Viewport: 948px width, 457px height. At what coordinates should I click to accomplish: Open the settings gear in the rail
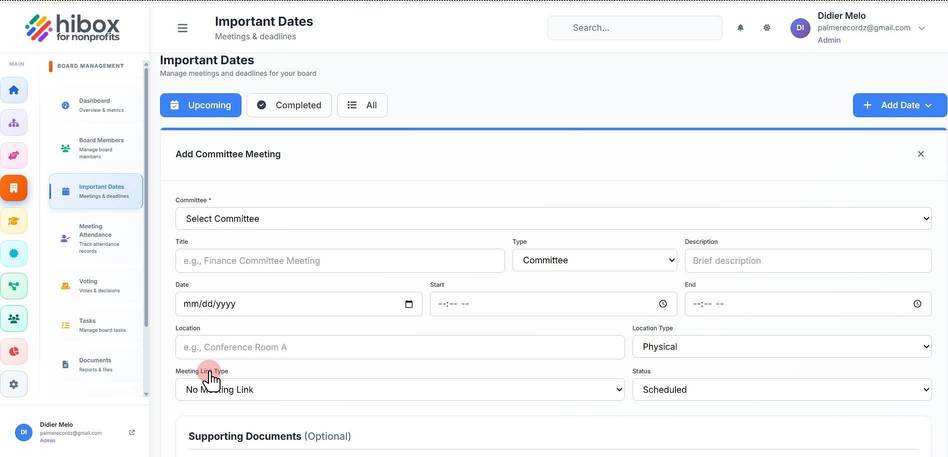tap(14, 384)
